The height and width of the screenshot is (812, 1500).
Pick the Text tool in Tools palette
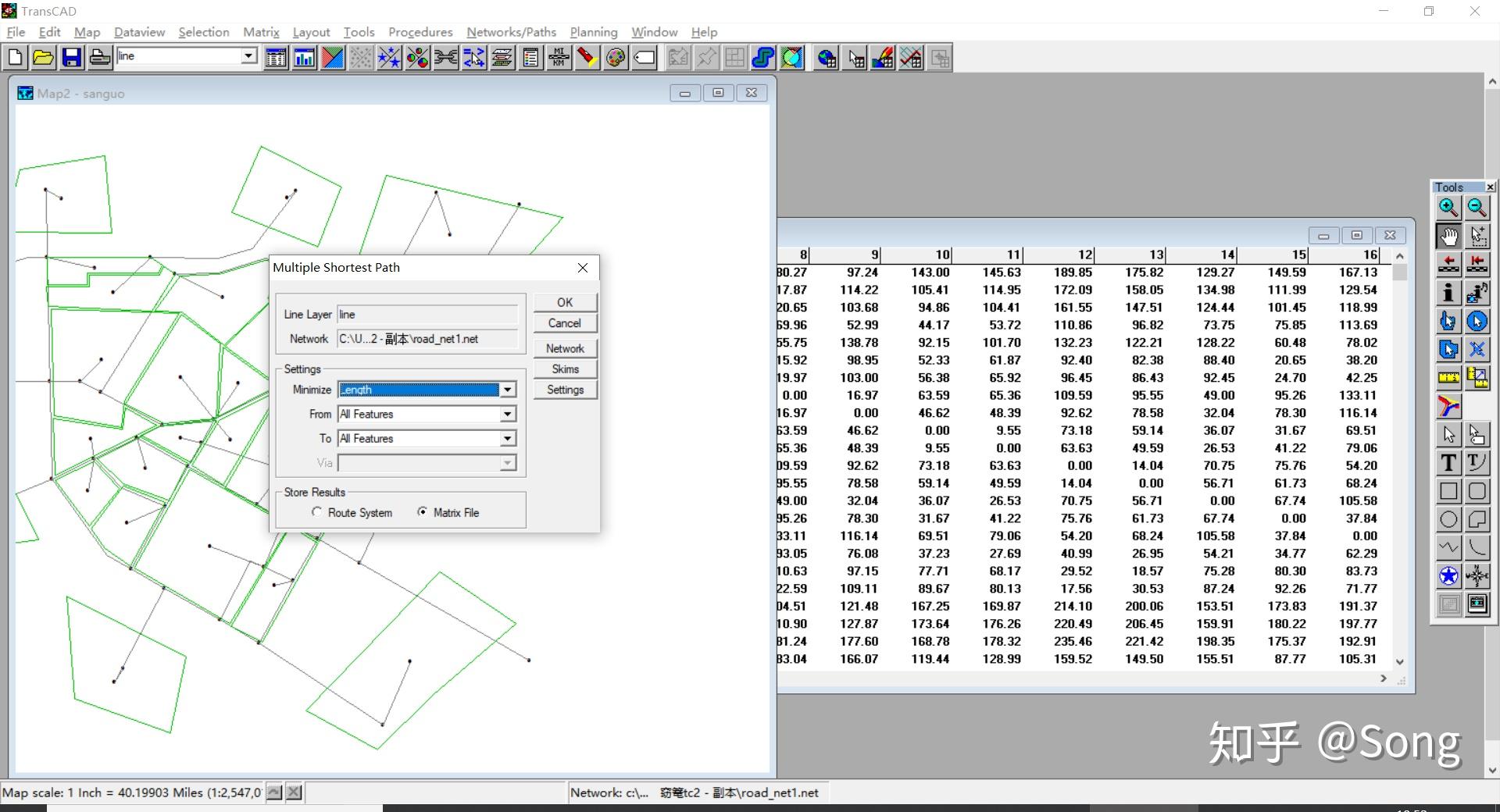point(1448,463)
